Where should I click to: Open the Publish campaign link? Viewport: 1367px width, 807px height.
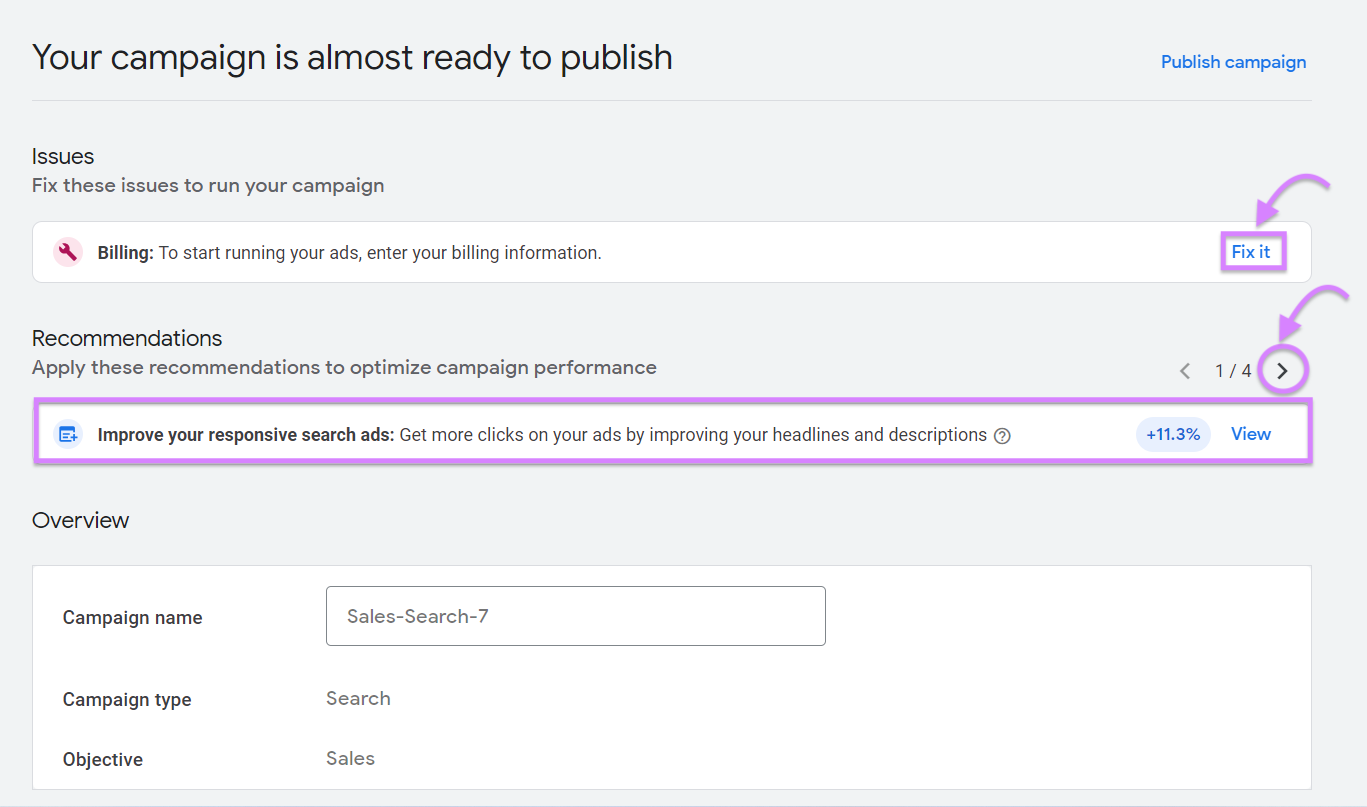pyautogui.click(x=1233, y=61)
